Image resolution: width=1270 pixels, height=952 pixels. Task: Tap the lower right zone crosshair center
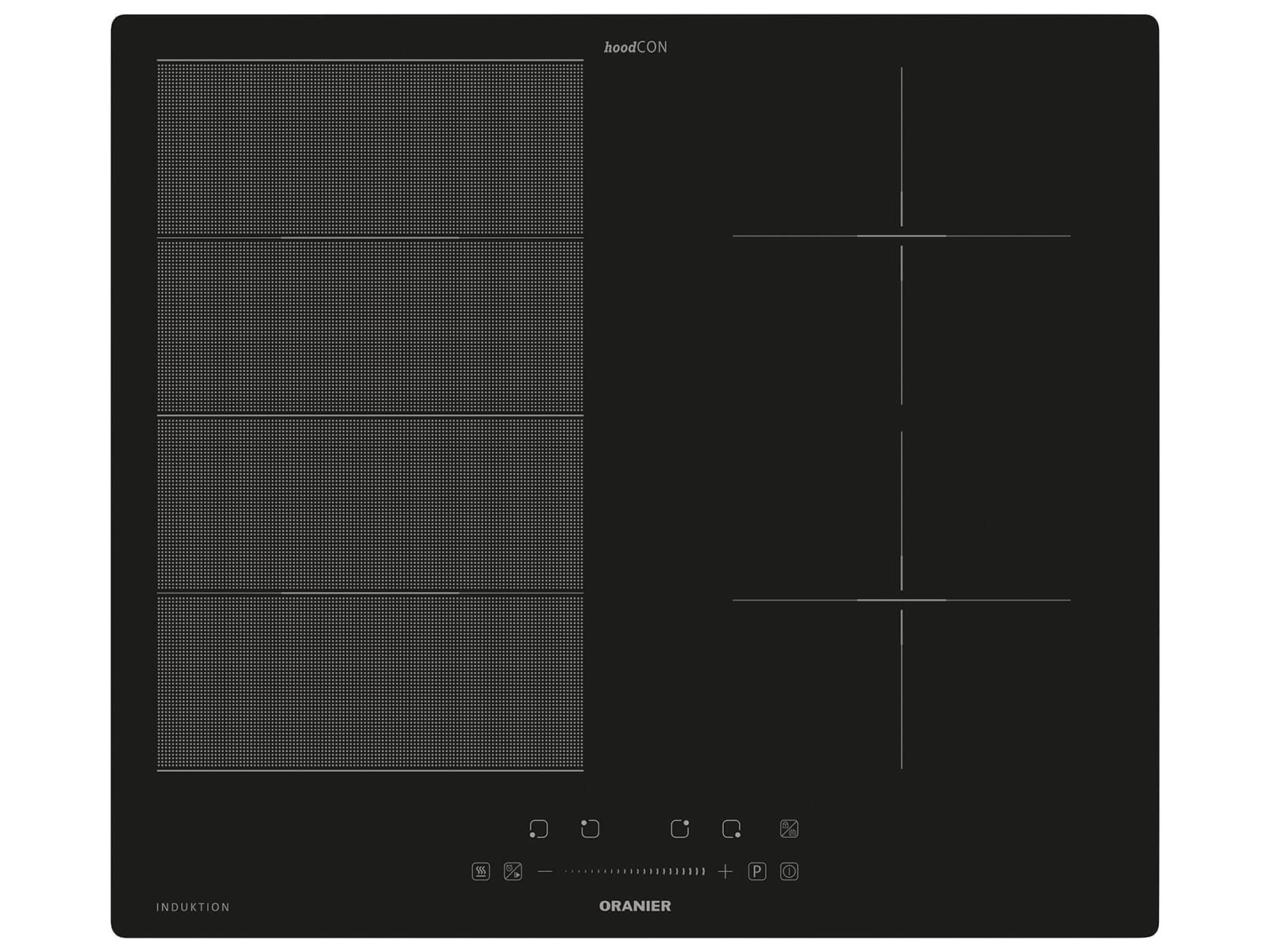click(x=902, y=600)
